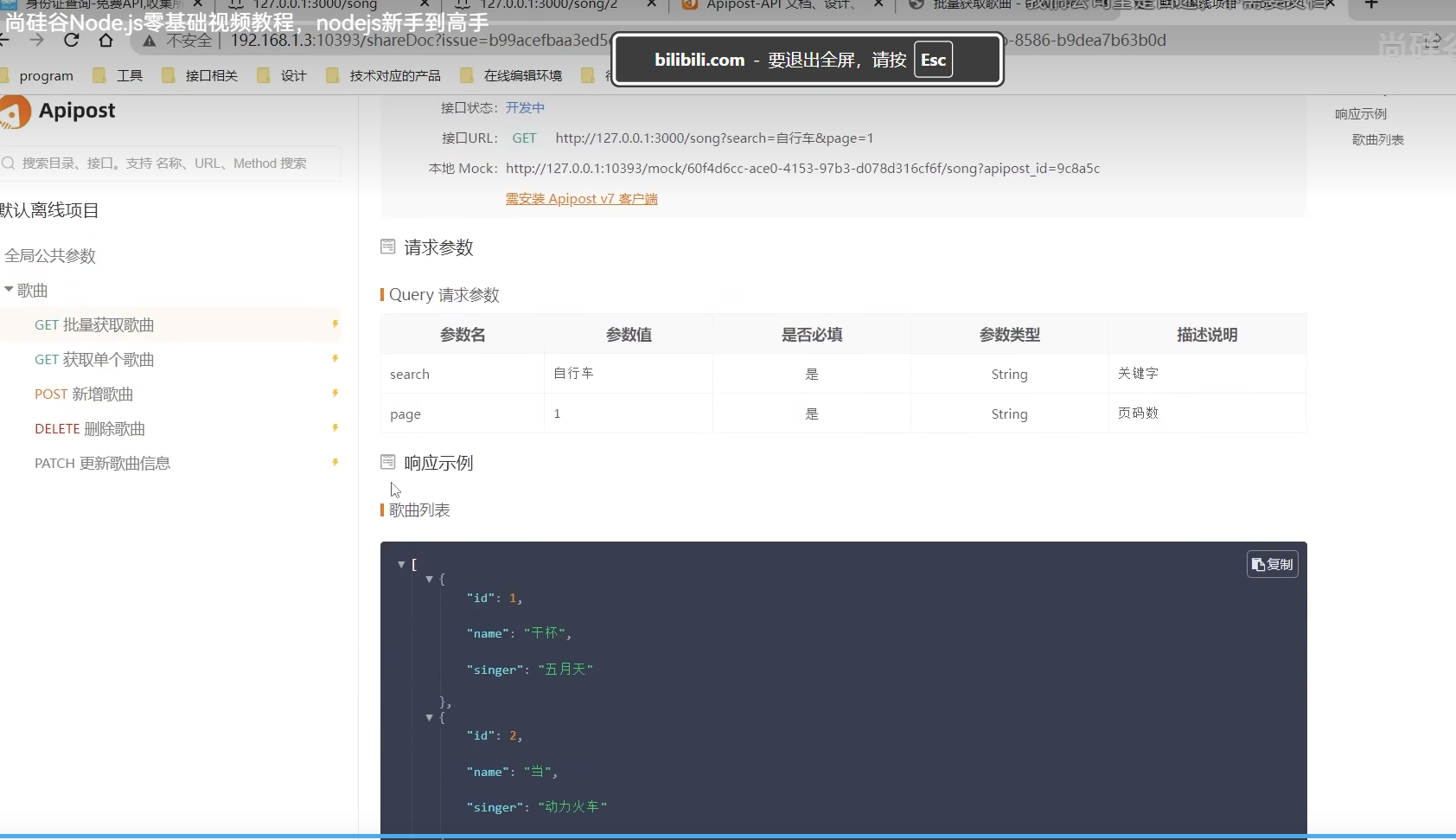Viewport: 1456px width, 840px height.
Task: Click the 开发中 interface status link
Action: pos(525,108)
